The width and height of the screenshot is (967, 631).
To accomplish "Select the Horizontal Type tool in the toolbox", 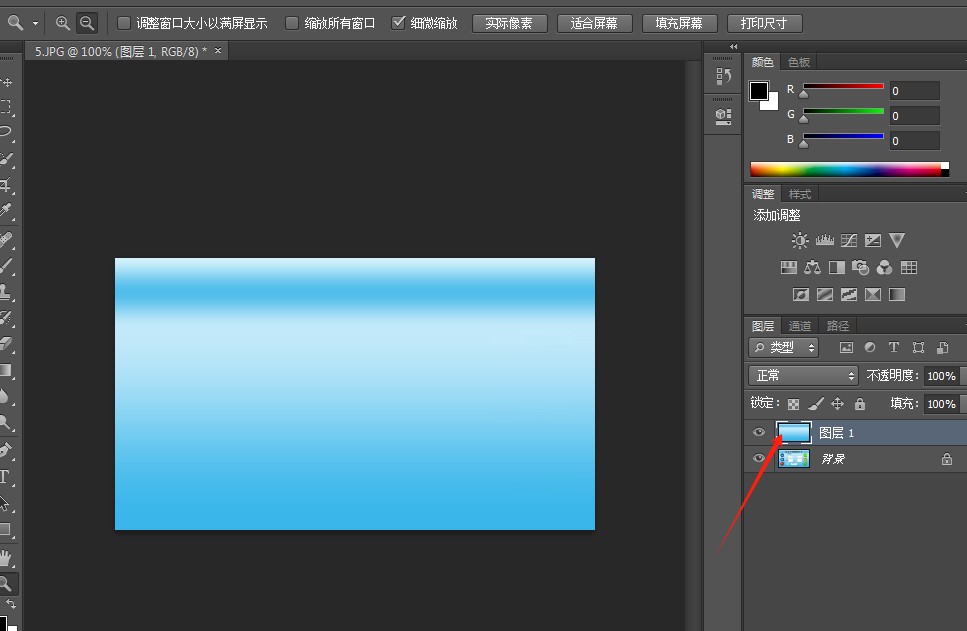I will tap(6, 476).
